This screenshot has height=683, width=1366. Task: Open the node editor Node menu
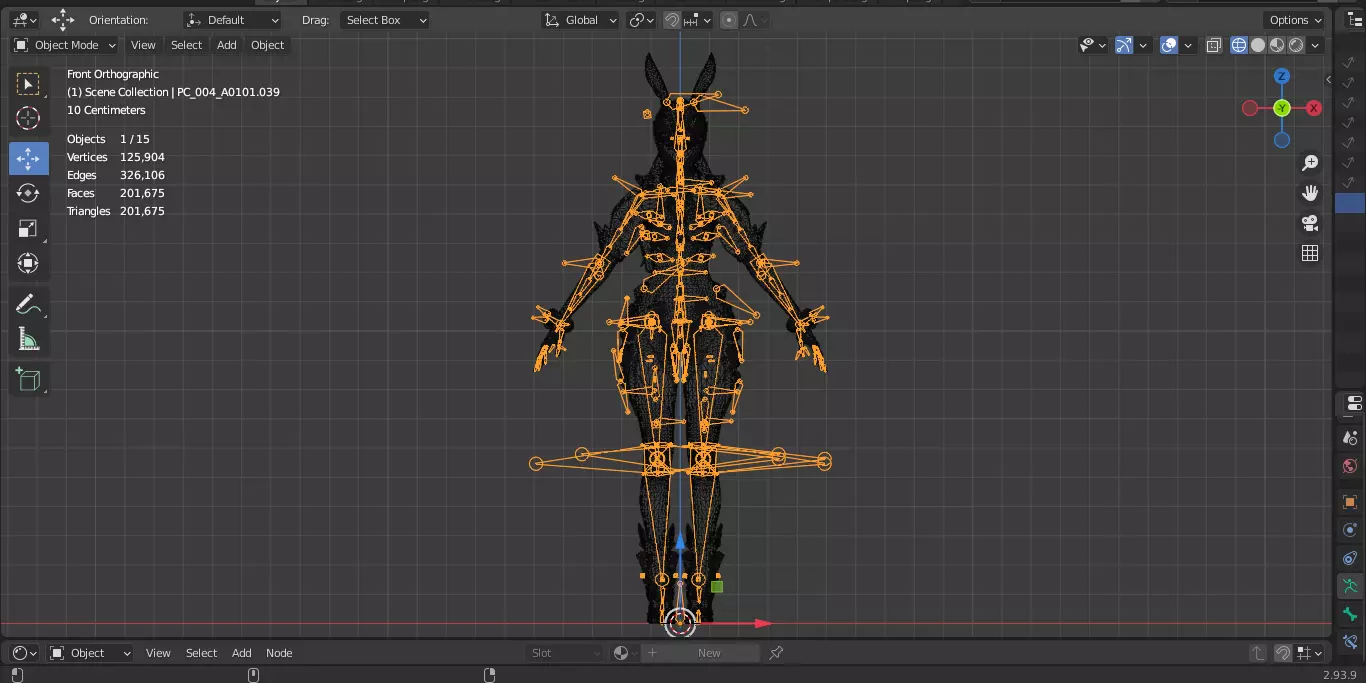(x=279, y=653)
